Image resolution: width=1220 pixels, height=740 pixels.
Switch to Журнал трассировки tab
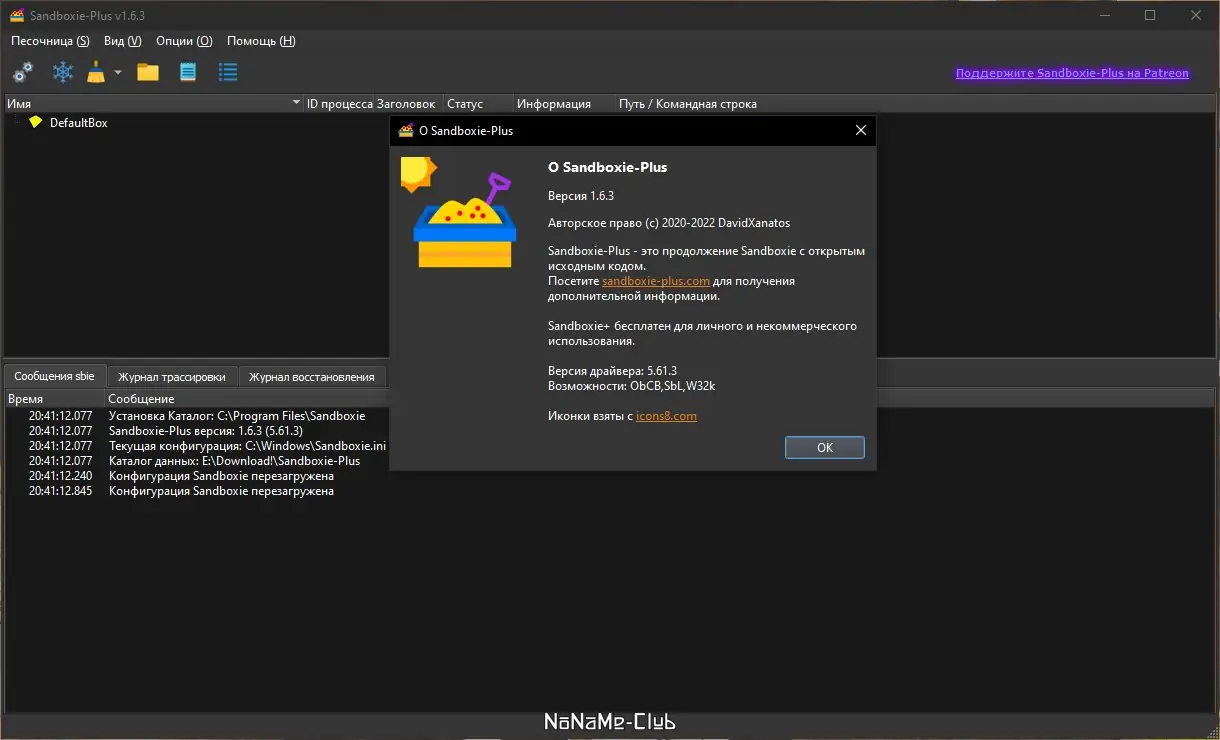pyautogui.click(x=172, y=377)
